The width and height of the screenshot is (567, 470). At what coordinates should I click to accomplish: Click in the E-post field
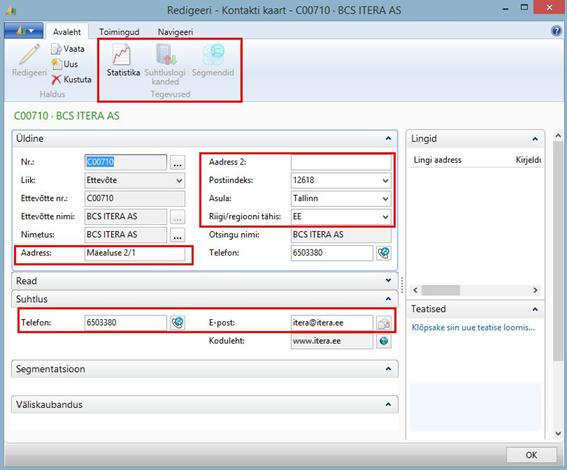[x=332, y=322]
